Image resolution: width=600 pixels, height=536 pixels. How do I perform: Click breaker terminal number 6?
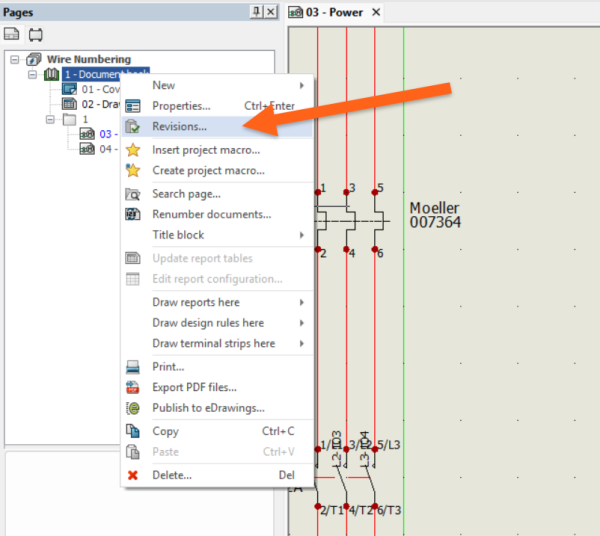[x=380, y=253]
